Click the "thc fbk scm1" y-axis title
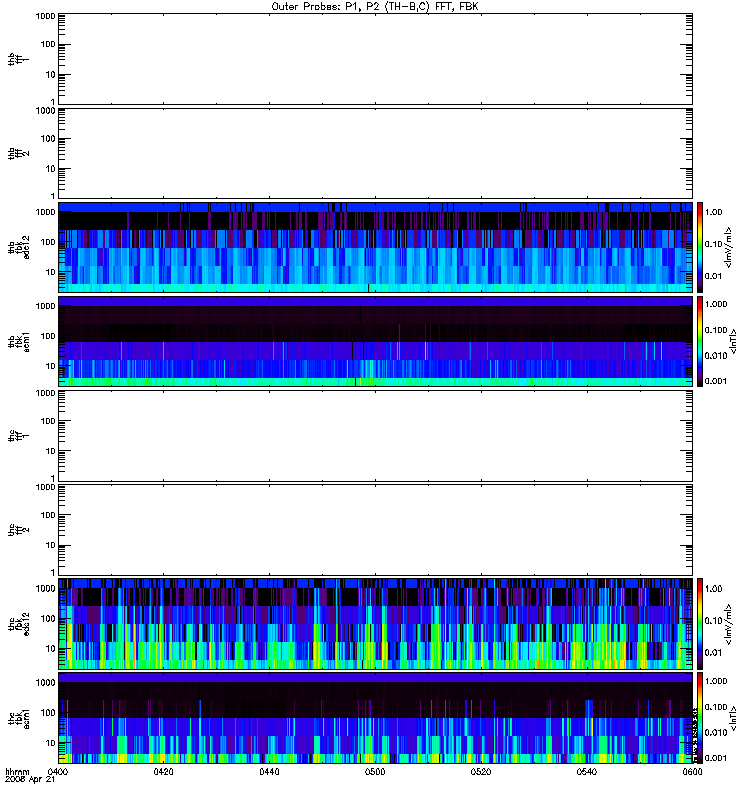This screenshot has height=800, width=750. 18,718
